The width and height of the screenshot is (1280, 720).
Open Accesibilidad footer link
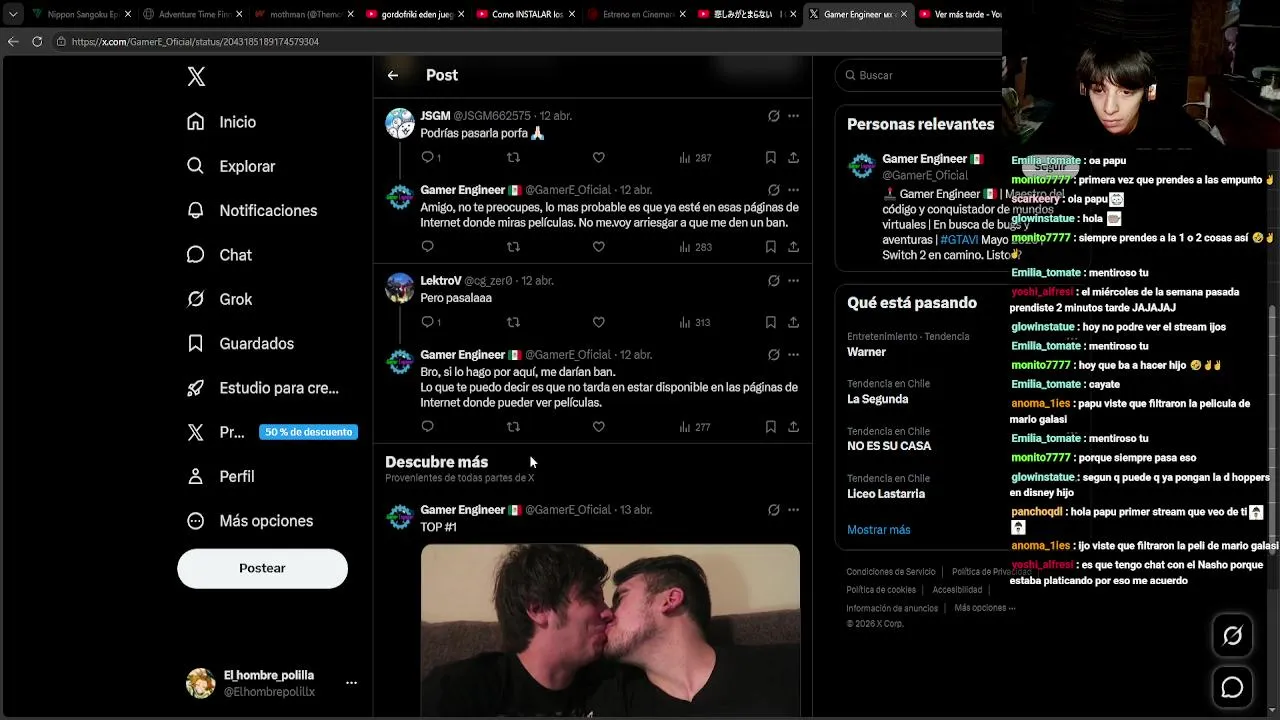[957, 590]
